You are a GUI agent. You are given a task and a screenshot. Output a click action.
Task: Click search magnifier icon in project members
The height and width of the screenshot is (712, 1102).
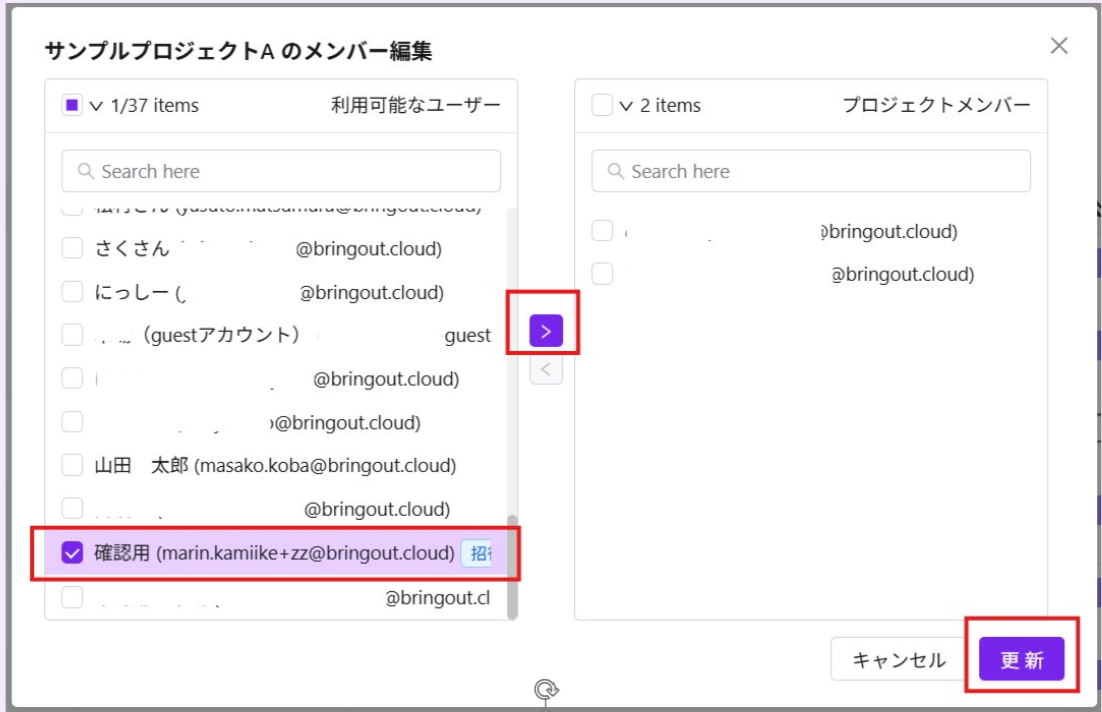point(616,171)
